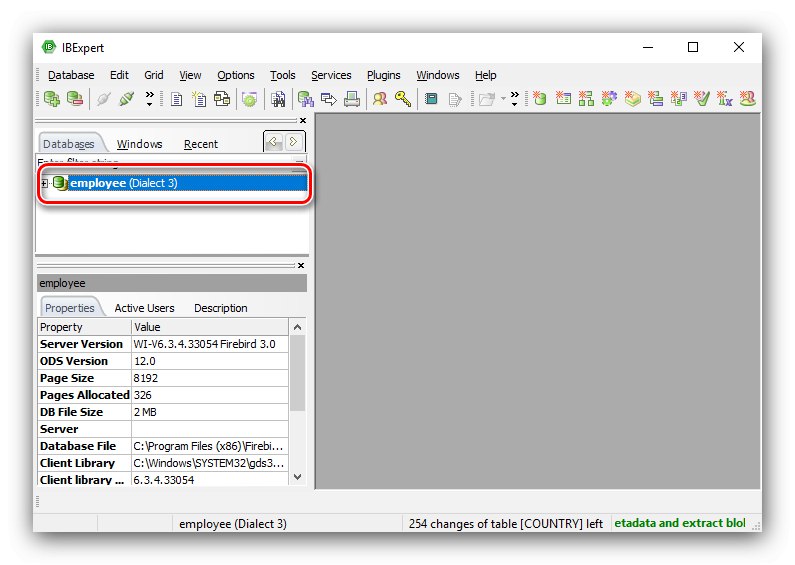Screen dimensions: 795x565
Task: Click the green disconnect plug icon
Action: point(126,98)
